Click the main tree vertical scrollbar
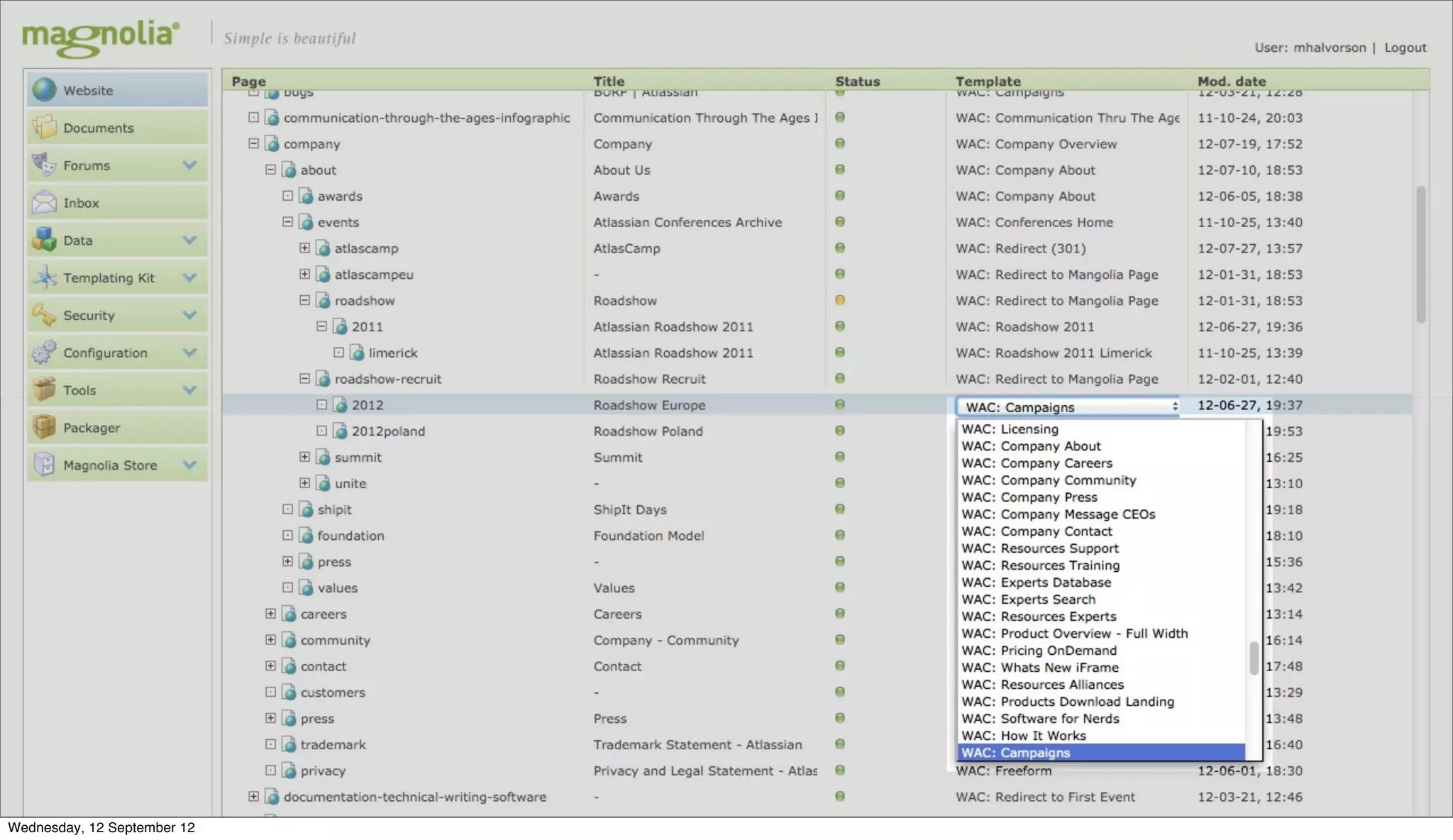Image resolution: width=1453 pixels, height=840 pixels. [x=1420, y=254]
